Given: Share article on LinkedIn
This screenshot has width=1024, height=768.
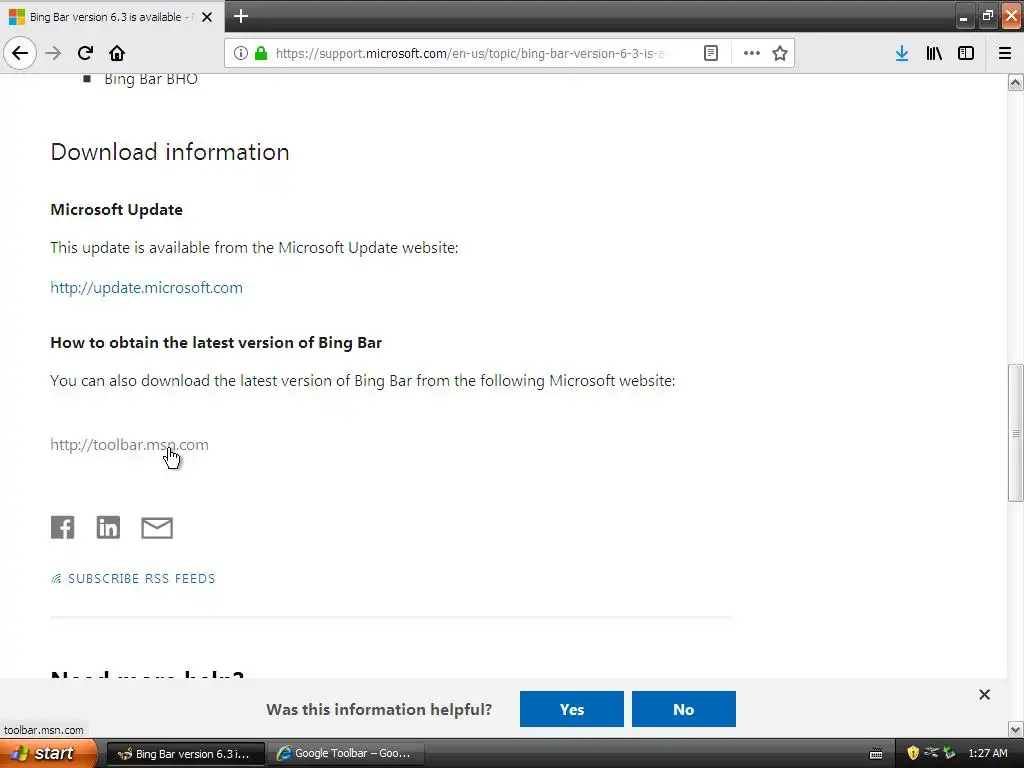Looking at the screenshot, I should tap(108, 527).
